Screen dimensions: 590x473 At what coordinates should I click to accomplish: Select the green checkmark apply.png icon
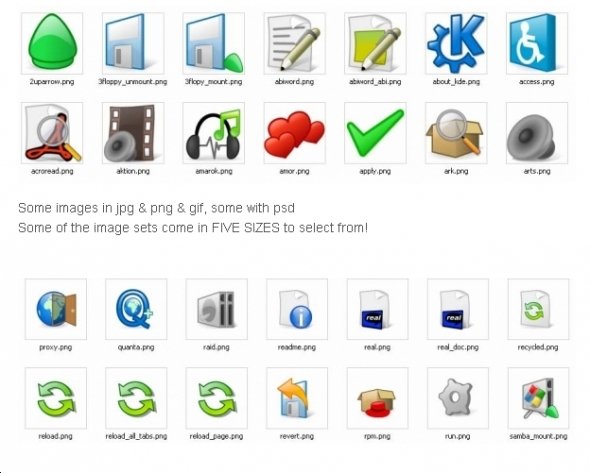pos(375,133)
